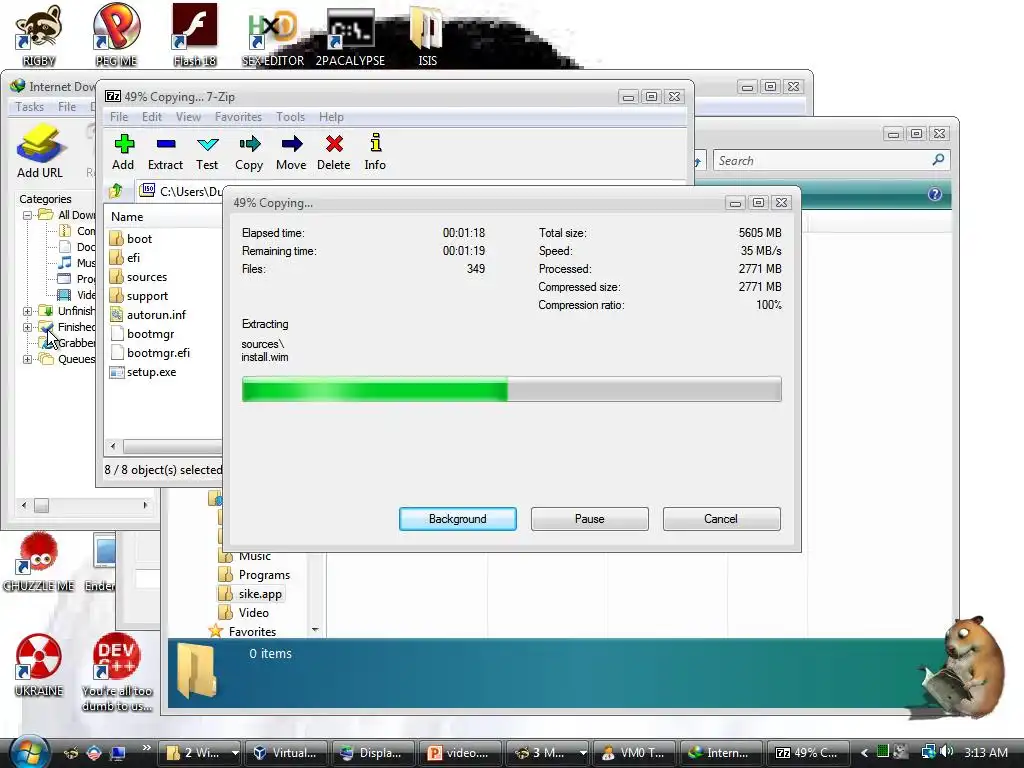This screenshot has width=1024, height=768.
Task: Open the Tasks menu in IDM
Action: click(x=29, y=106)
